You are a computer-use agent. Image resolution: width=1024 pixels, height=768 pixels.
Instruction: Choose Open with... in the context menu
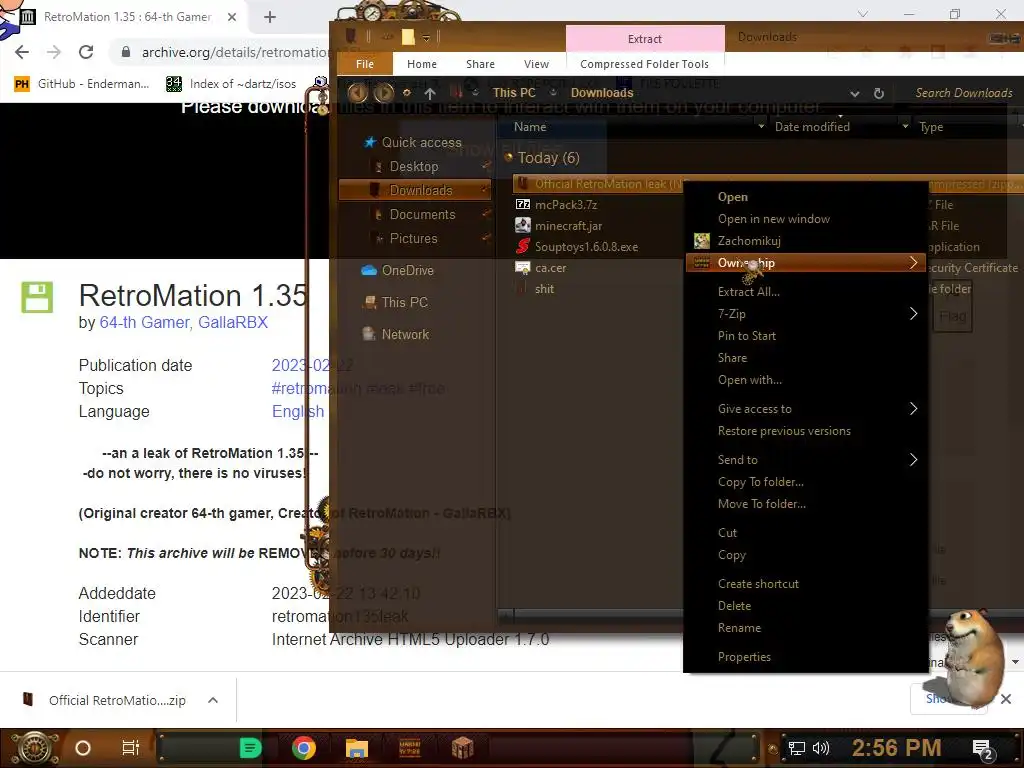point(750,380)
